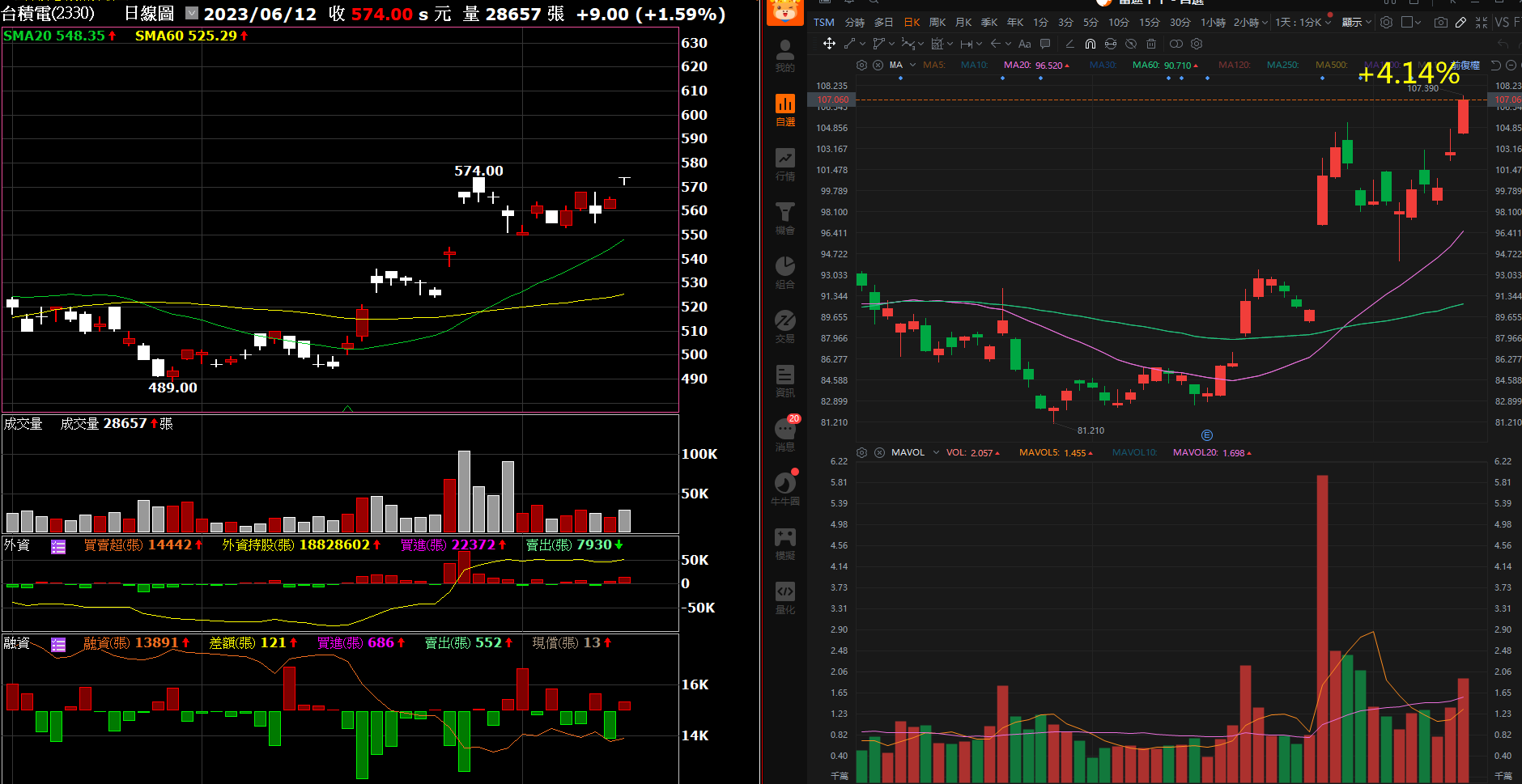1522x784 pixels.
Task: Open the 2小時 period dropdown
Action: (1251, 23)
